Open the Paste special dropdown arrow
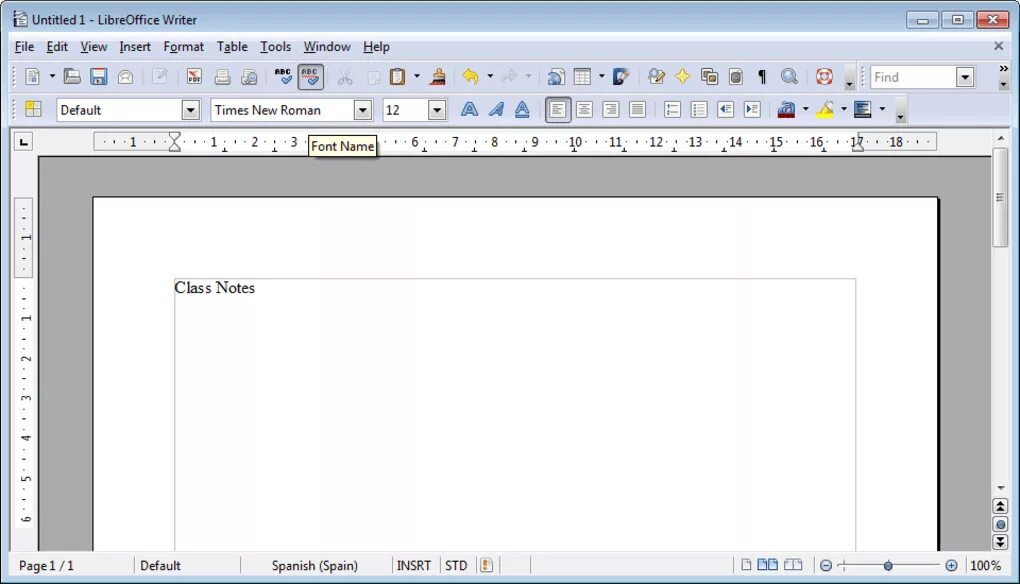 click(x=417, y=77)
